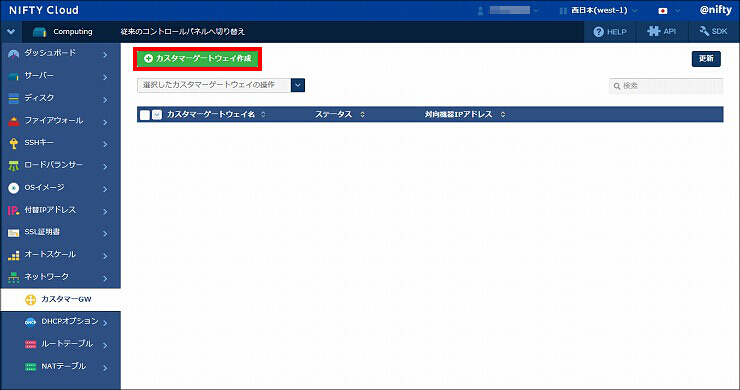Image resolution: width=740 pixels, height=390 pixels.
Task: Click the SDK wrench icon
Action: click(704, 31)
